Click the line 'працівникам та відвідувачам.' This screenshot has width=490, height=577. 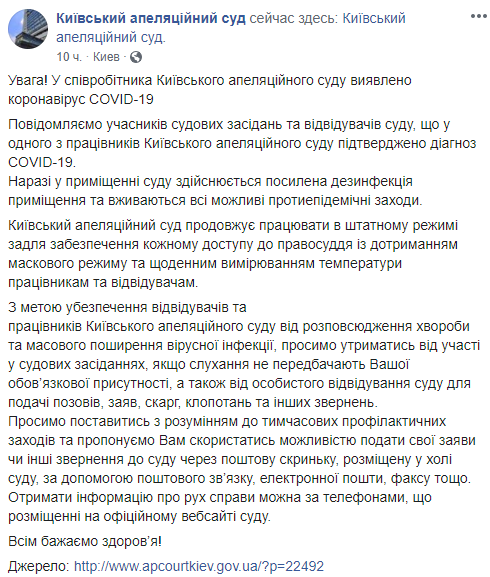pyautogui.click(x=103, y=282)
